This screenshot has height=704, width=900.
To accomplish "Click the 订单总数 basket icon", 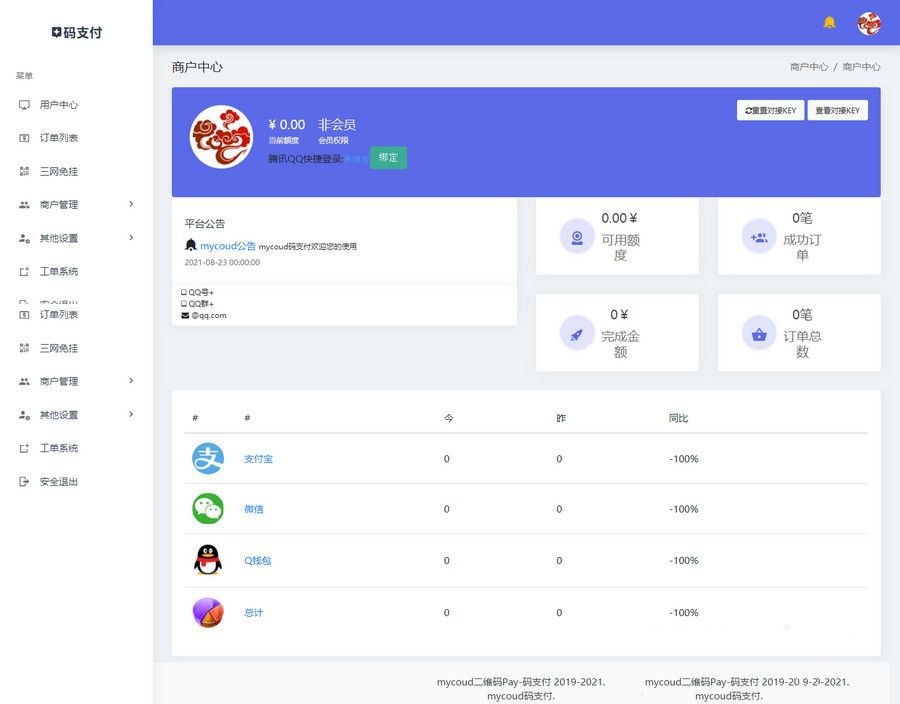I will (x=759, y=333).
